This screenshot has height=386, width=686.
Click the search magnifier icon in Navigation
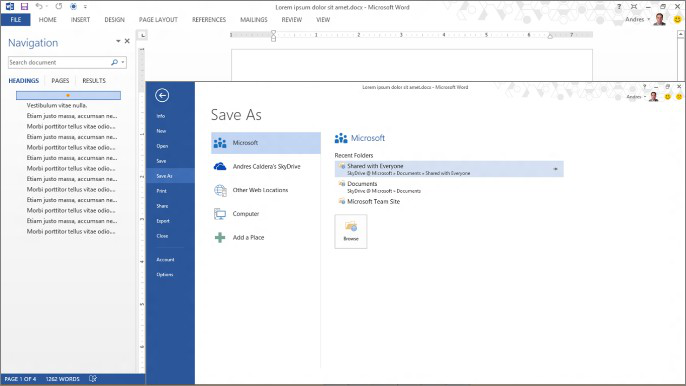(x=114, y=62)
